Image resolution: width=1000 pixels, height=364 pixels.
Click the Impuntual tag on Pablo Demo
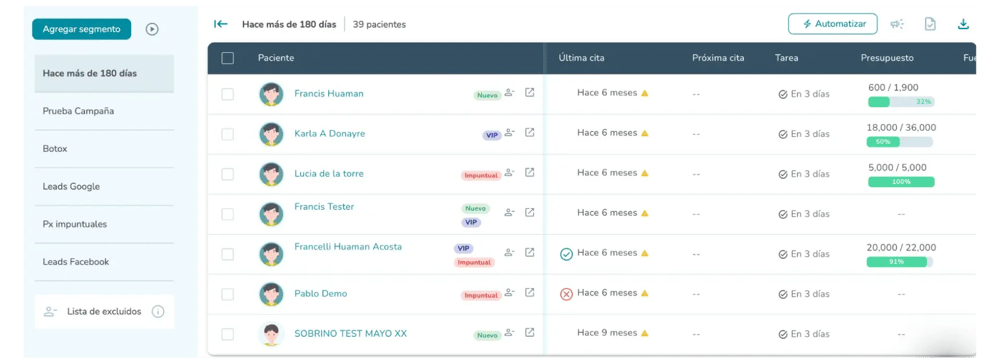[x=481, y=295]
